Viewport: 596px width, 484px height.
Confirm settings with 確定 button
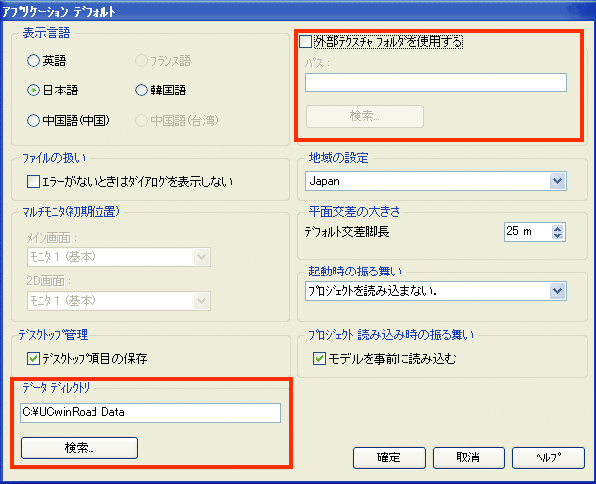pyautogui.click(x=389, y=457)
